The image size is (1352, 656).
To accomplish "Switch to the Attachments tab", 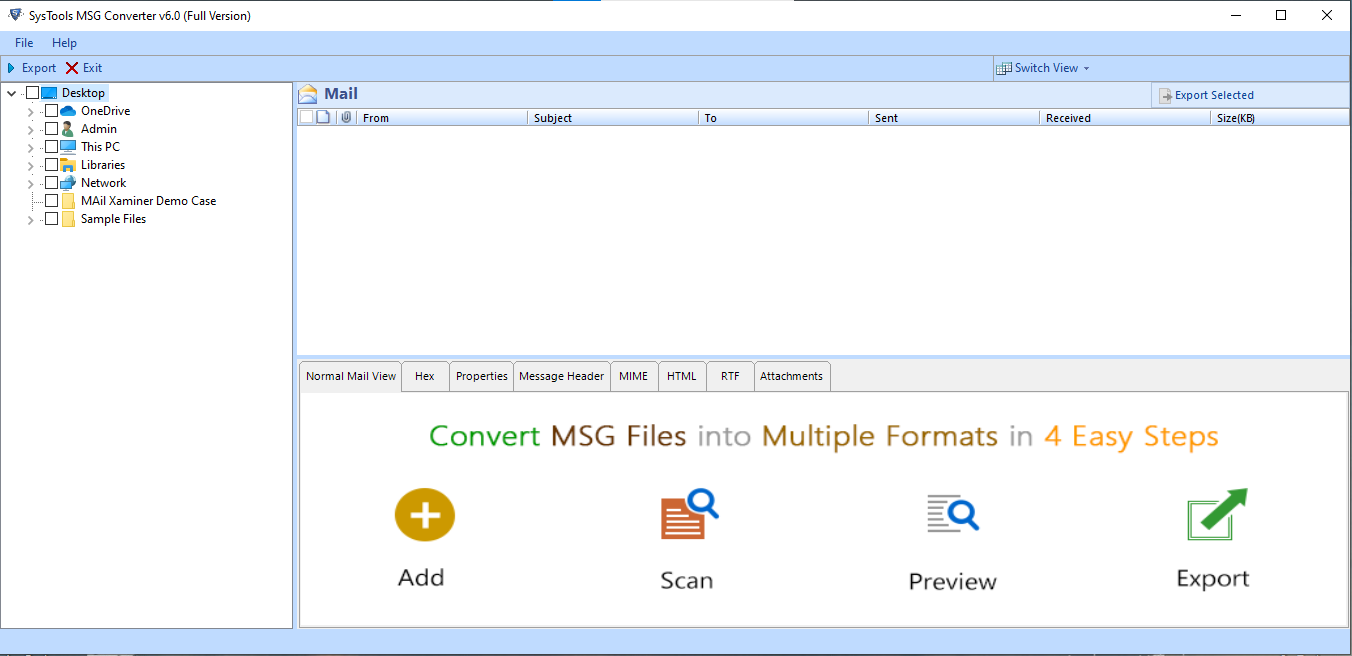I will (x=792, y=376).
